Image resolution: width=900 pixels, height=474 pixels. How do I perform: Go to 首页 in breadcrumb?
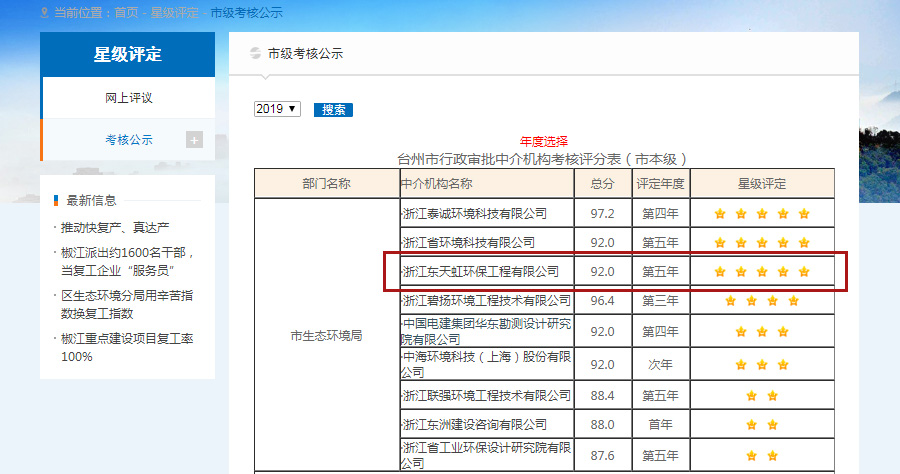click(126, 13)
